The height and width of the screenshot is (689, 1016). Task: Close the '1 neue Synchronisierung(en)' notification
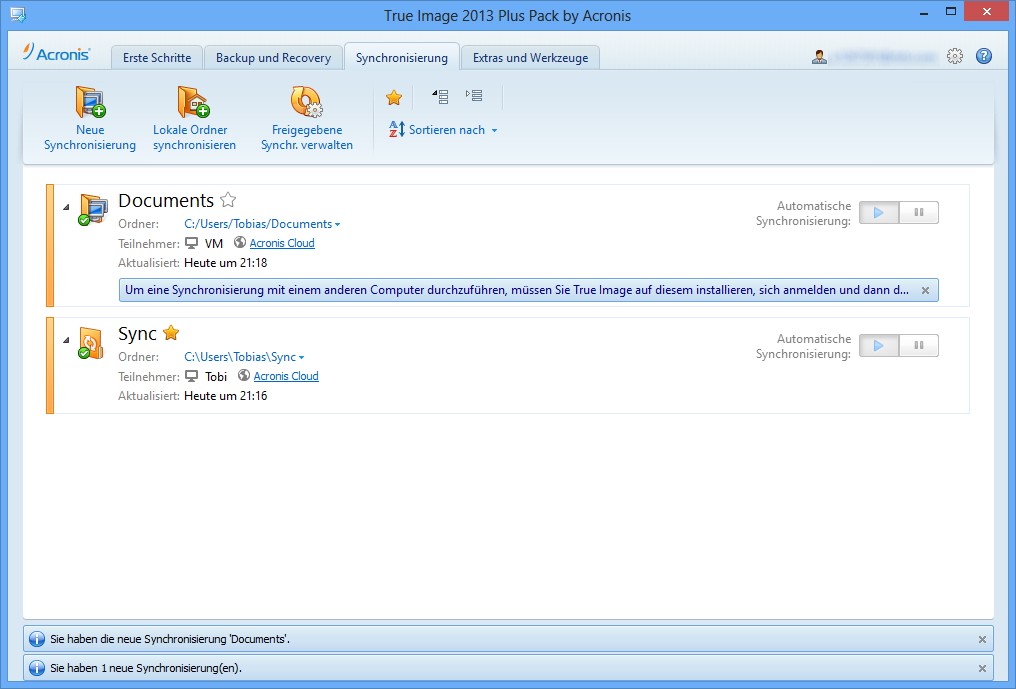pos(982,668)
